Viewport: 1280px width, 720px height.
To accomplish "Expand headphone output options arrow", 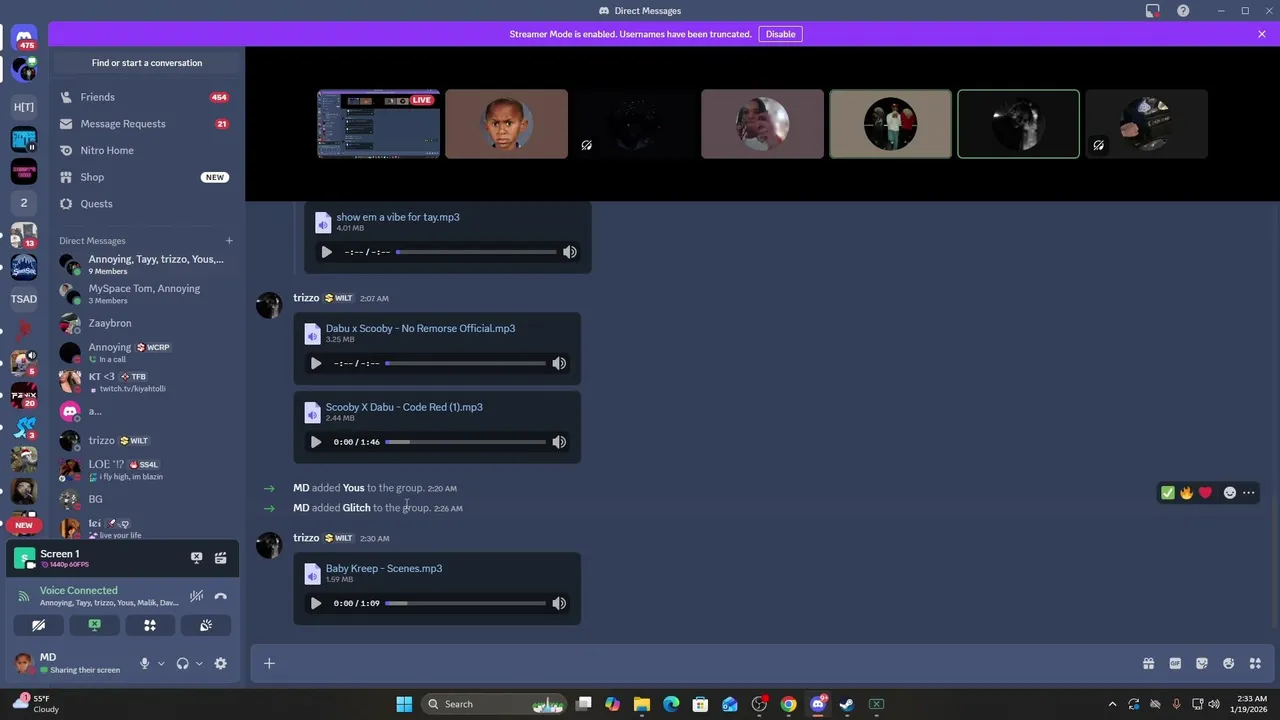I will click(199, 663).
